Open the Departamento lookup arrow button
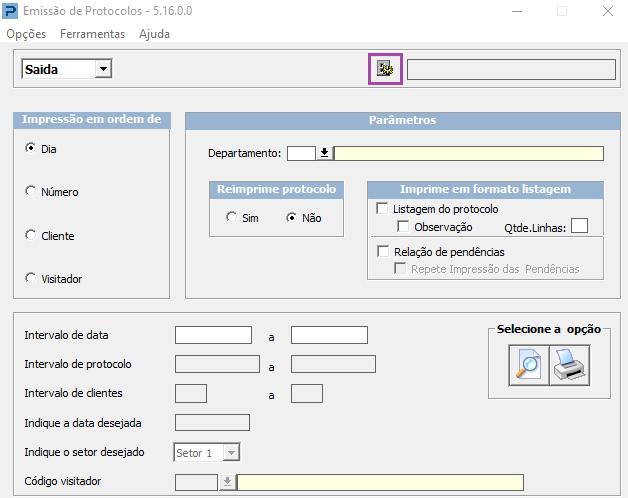 click(x=324, y=153)
